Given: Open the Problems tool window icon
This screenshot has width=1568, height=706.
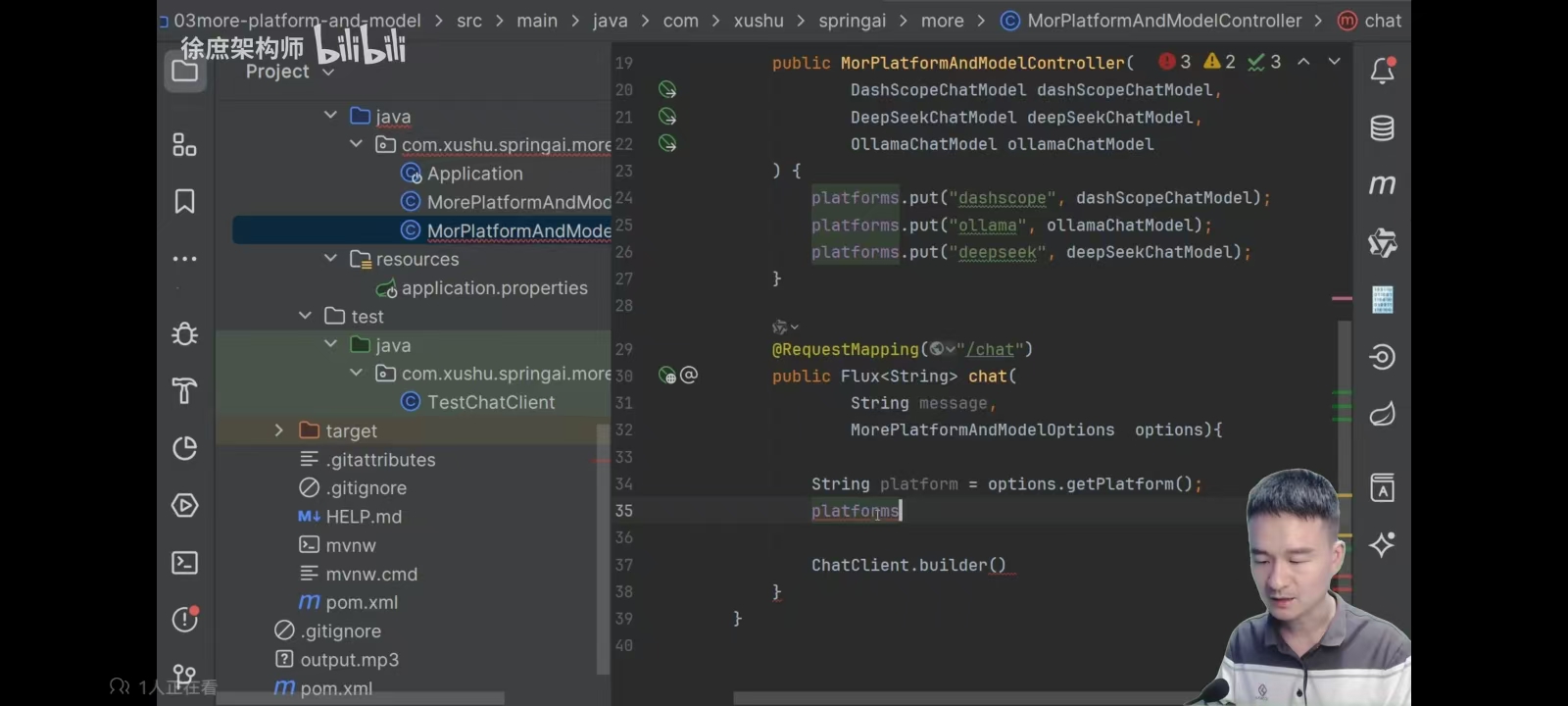Looking at the screenshot, I should click(x=184, y=619).
